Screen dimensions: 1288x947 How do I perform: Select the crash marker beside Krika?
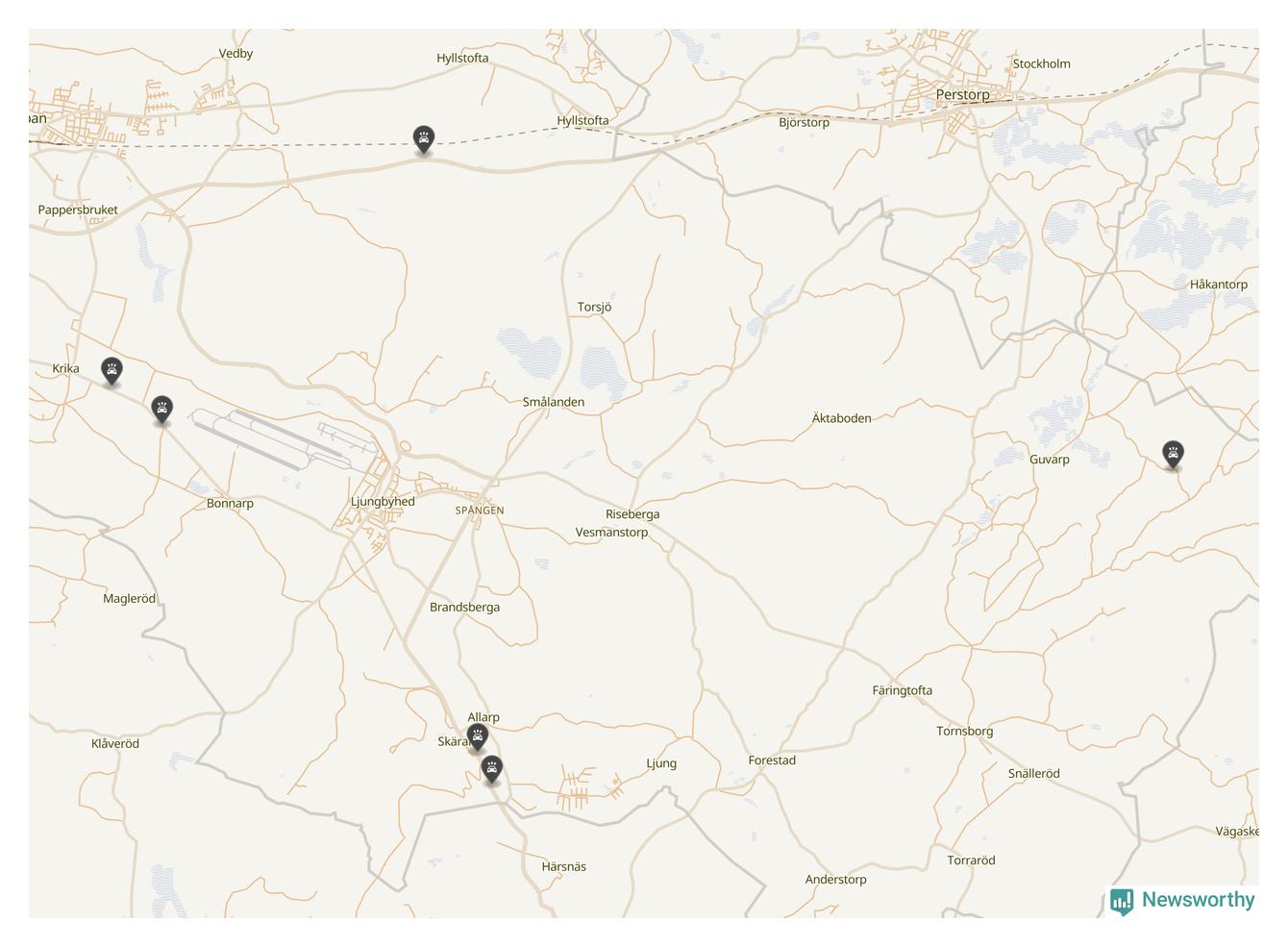click(x=112, y=371)
